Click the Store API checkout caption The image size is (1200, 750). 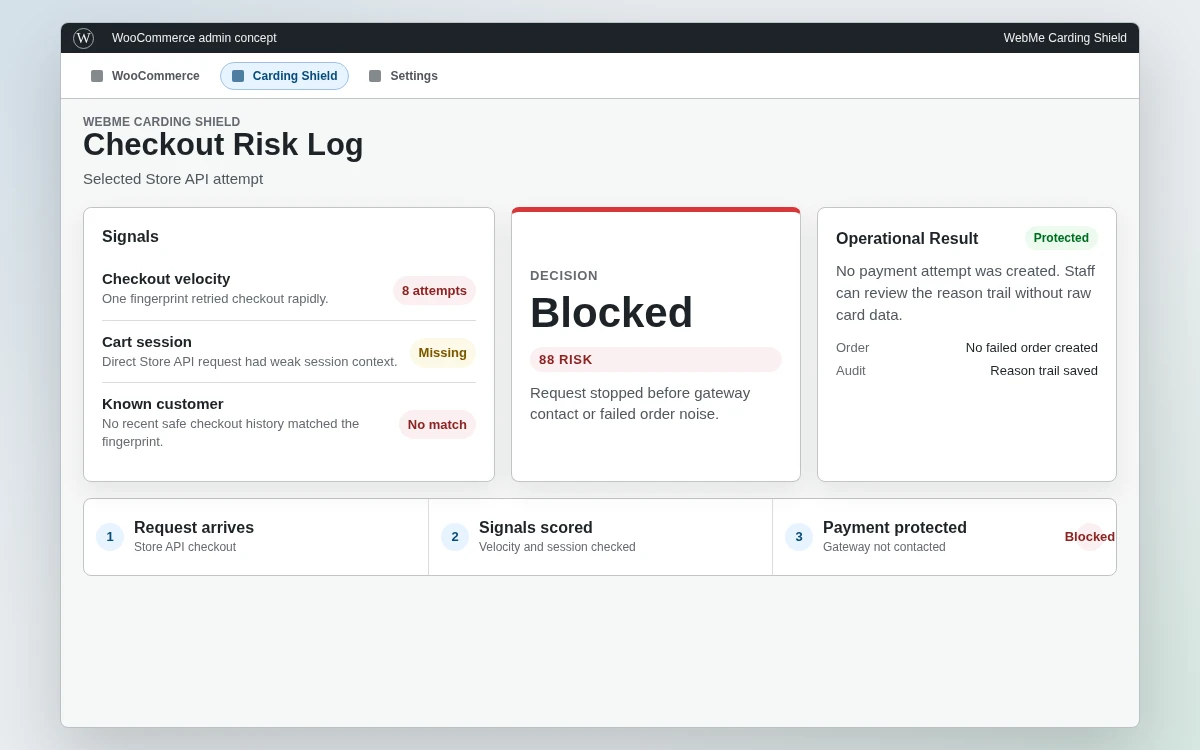coord(185,547)
